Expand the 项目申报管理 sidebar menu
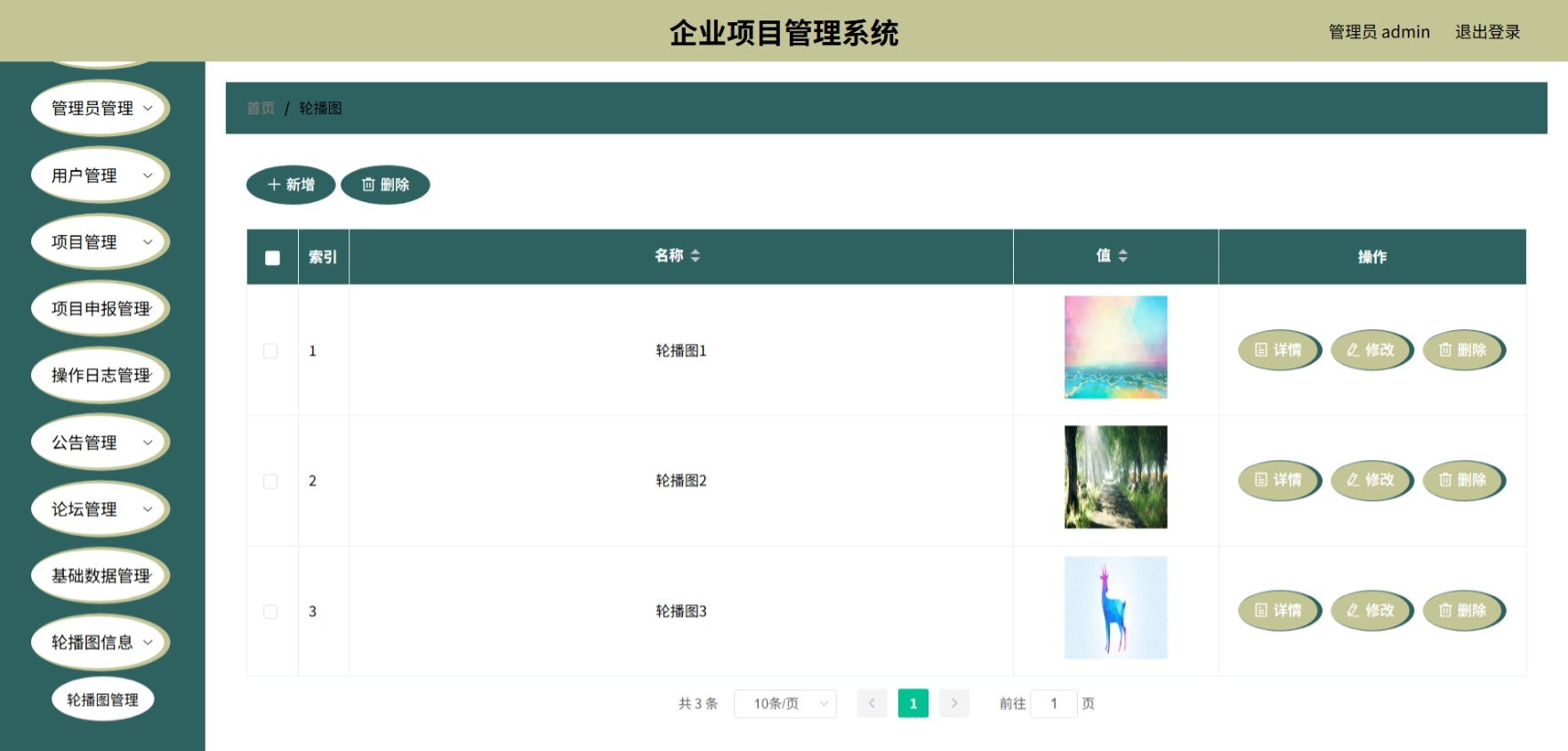The height and width of the screenshot is (751, 1568). (101, 309)
